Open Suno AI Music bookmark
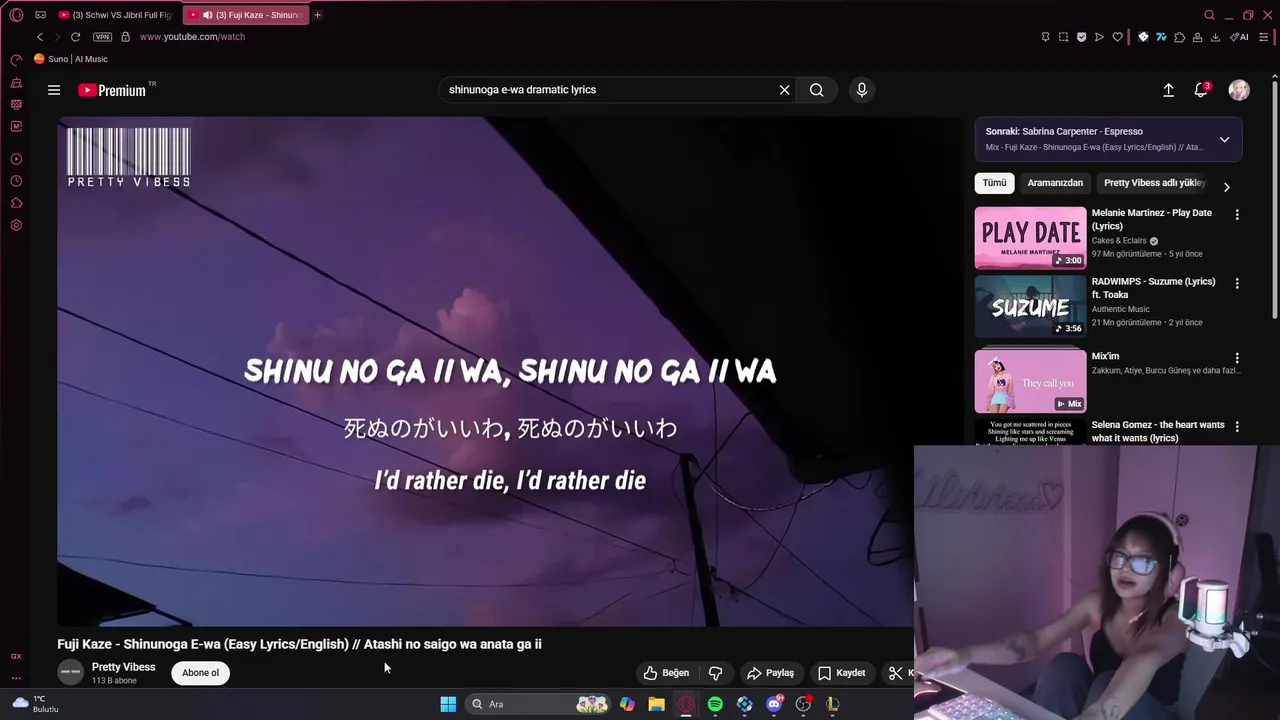This screenshot has height=720, width=1280. [x=71, y=59]
